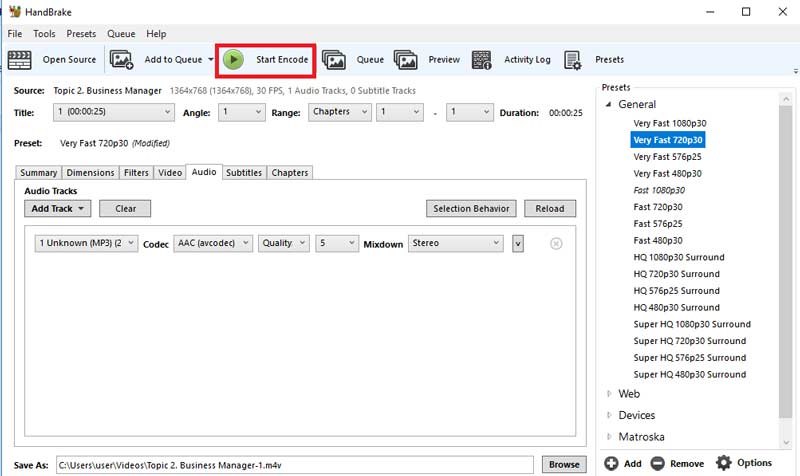Image resolution: width=800 pixels, height=476 pixels.
Task: Click the Browse button
Action: (x=564, y=465)
